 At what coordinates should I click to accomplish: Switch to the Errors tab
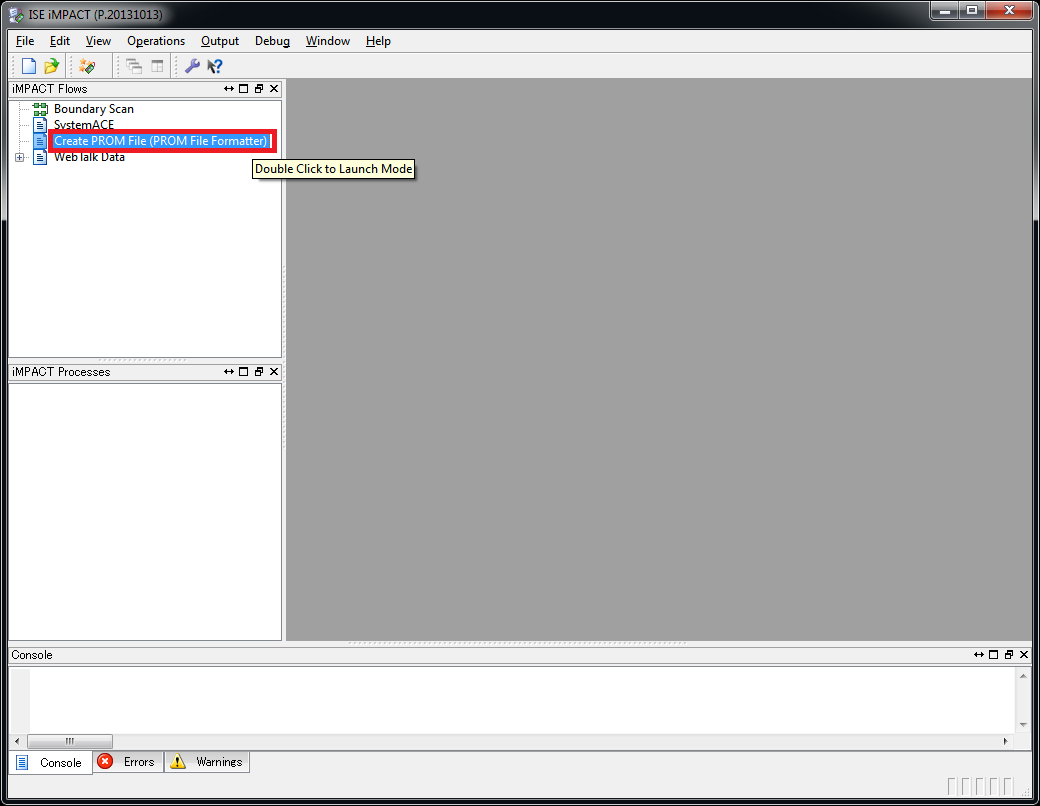127,762
